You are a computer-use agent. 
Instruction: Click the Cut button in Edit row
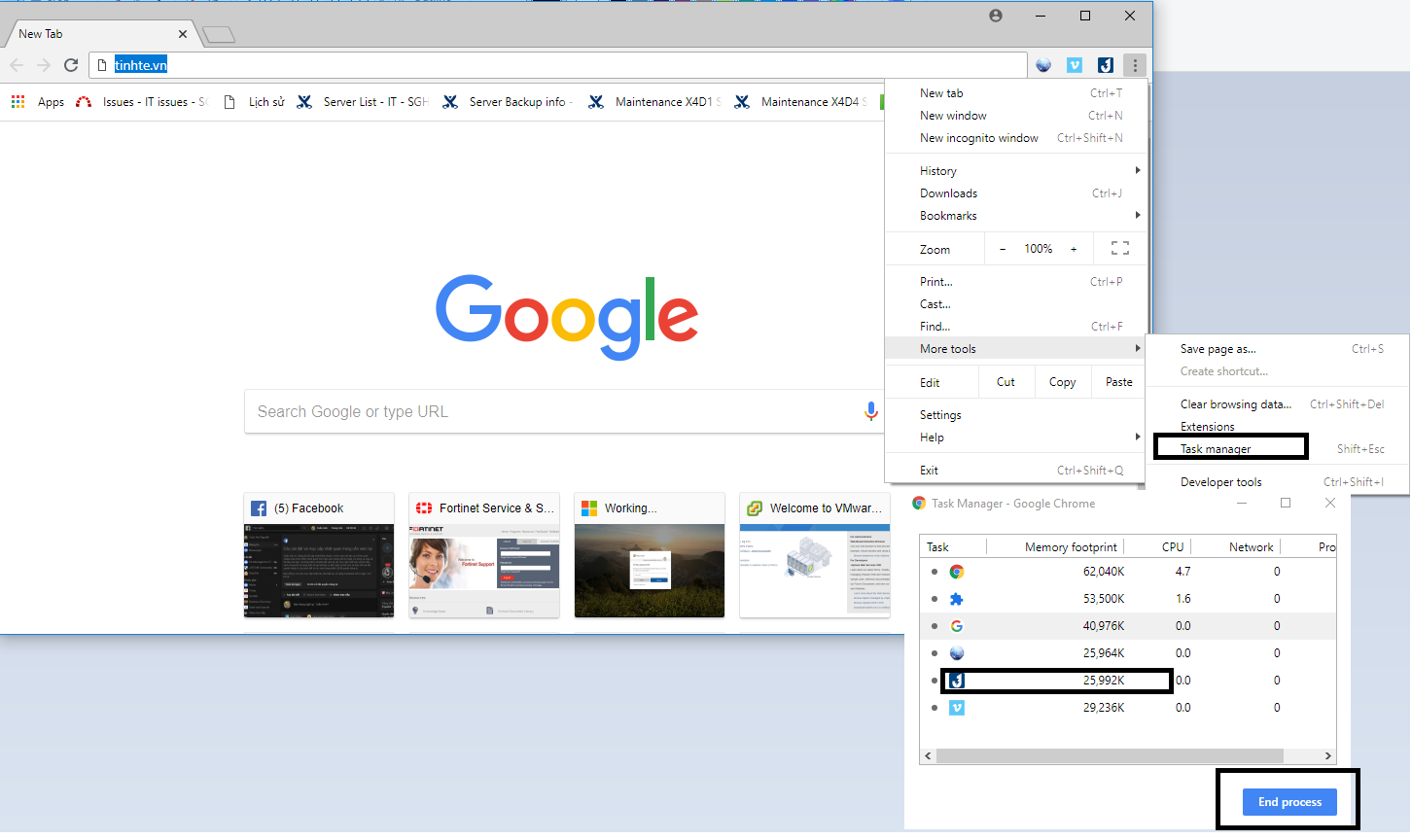point(1006,382)
